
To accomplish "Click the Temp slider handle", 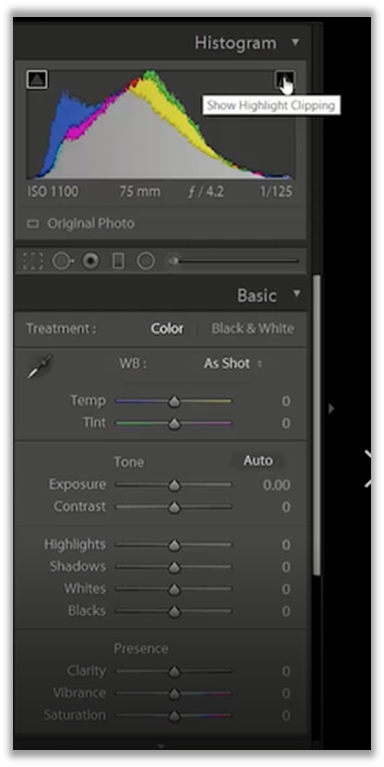I will [x=174, y=402].
